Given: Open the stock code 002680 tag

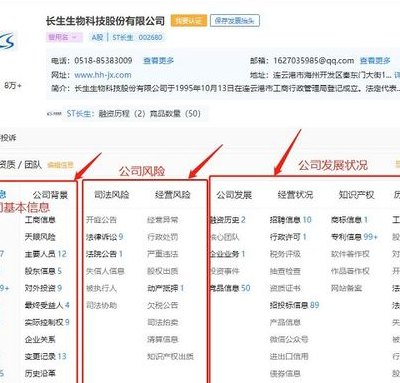Looking at the screenshot, I should point(150,37).
